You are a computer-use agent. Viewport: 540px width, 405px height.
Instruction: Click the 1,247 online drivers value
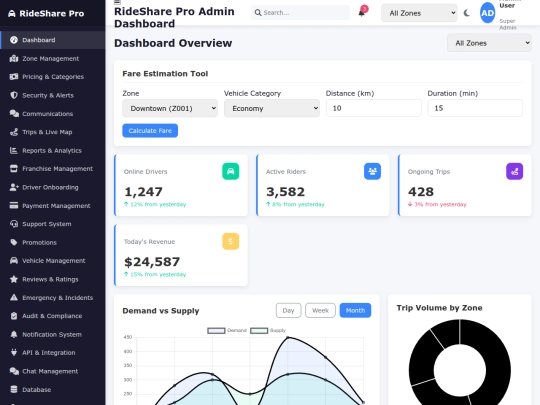point(143,192)
